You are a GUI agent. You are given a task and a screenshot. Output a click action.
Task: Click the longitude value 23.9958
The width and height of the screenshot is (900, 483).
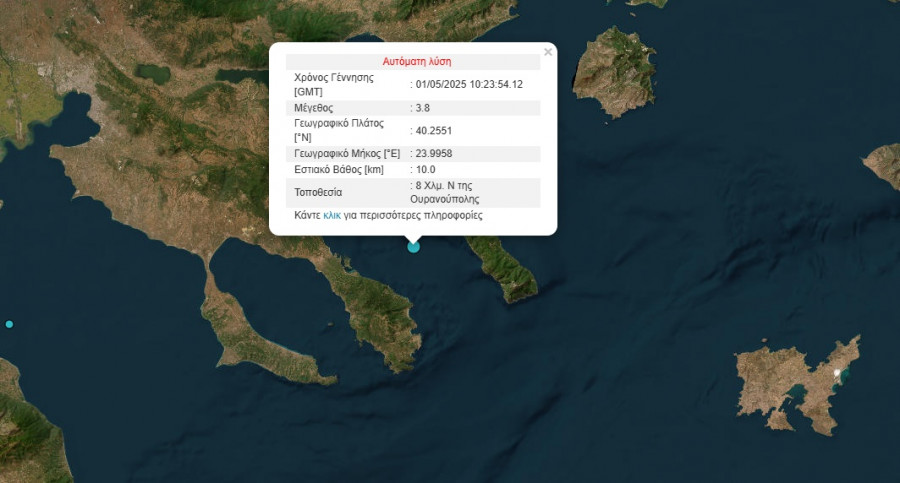pyautogui.click(x=433, y=154)
